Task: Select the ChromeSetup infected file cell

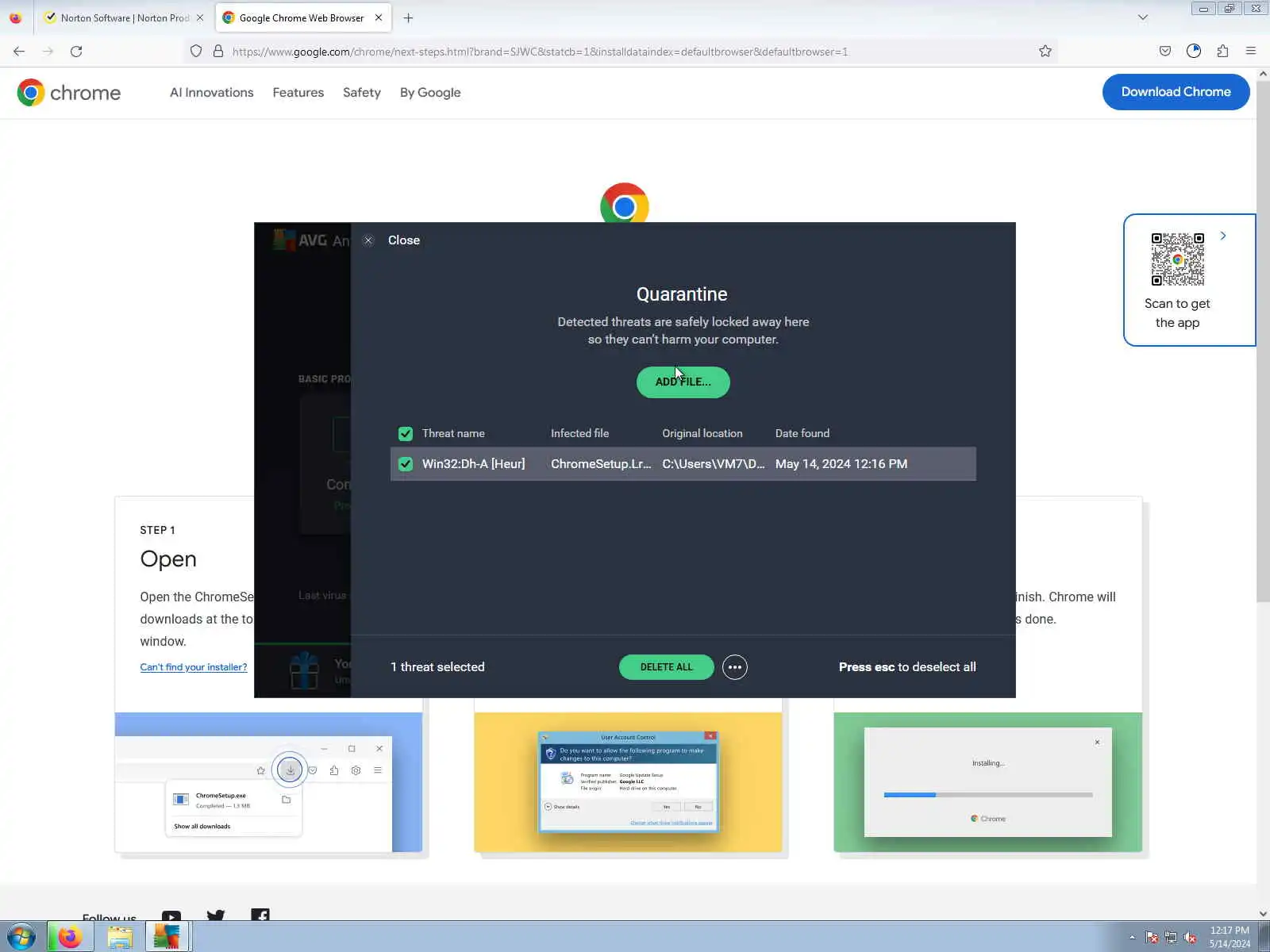Action: pos(601,464)
